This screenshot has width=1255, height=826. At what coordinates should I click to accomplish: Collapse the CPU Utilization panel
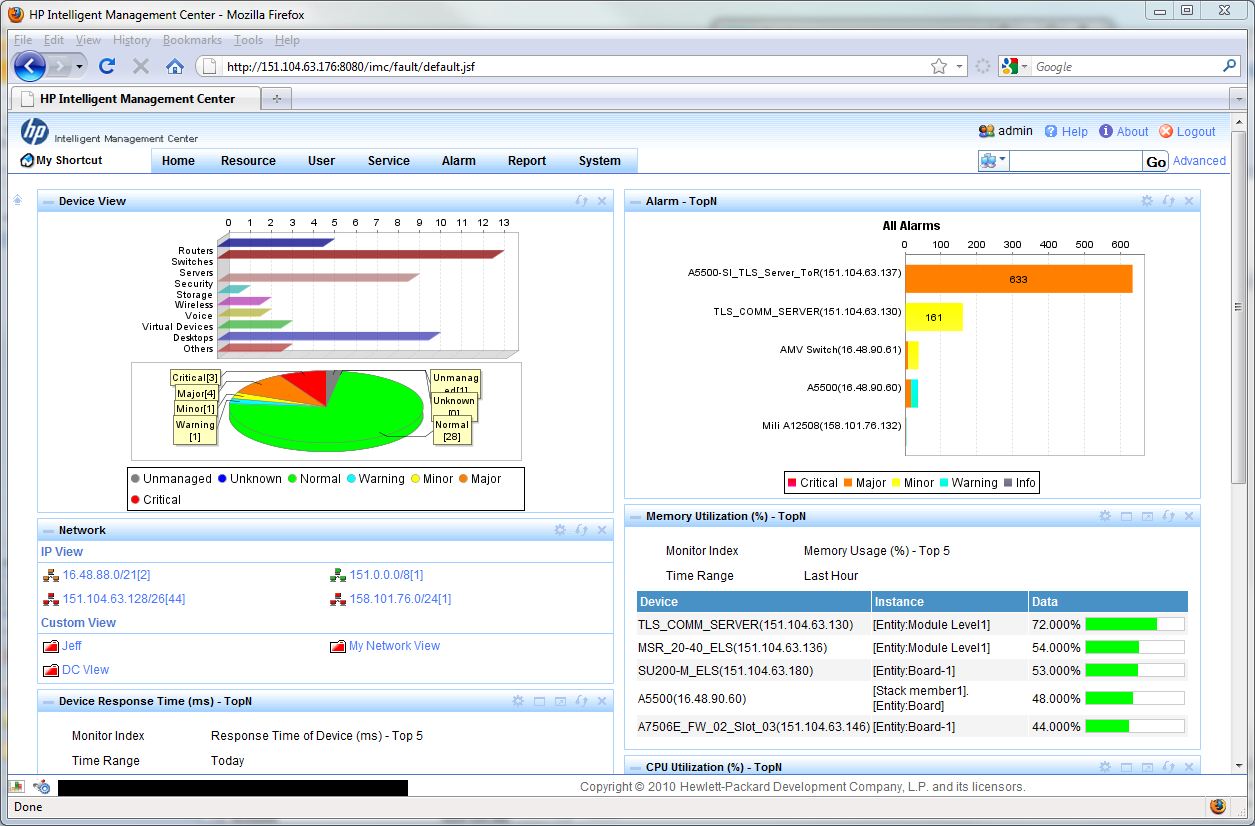634,767
